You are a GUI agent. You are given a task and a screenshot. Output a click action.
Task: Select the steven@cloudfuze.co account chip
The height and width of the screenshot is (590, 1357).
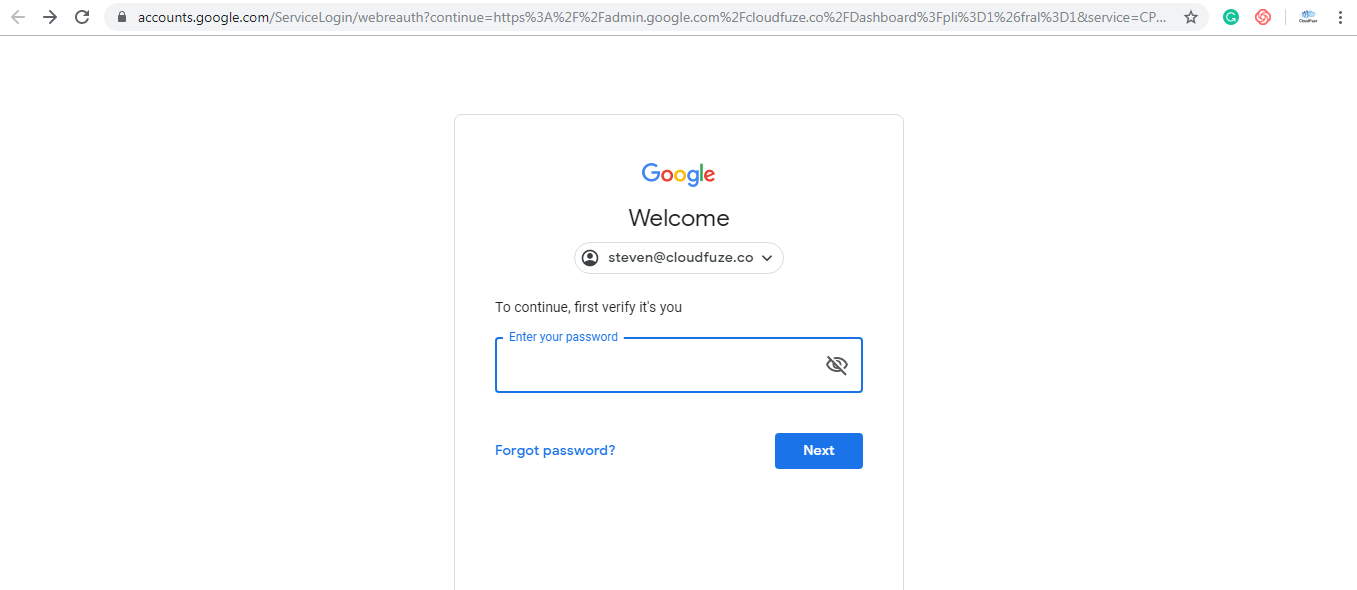tap(679, 258)
